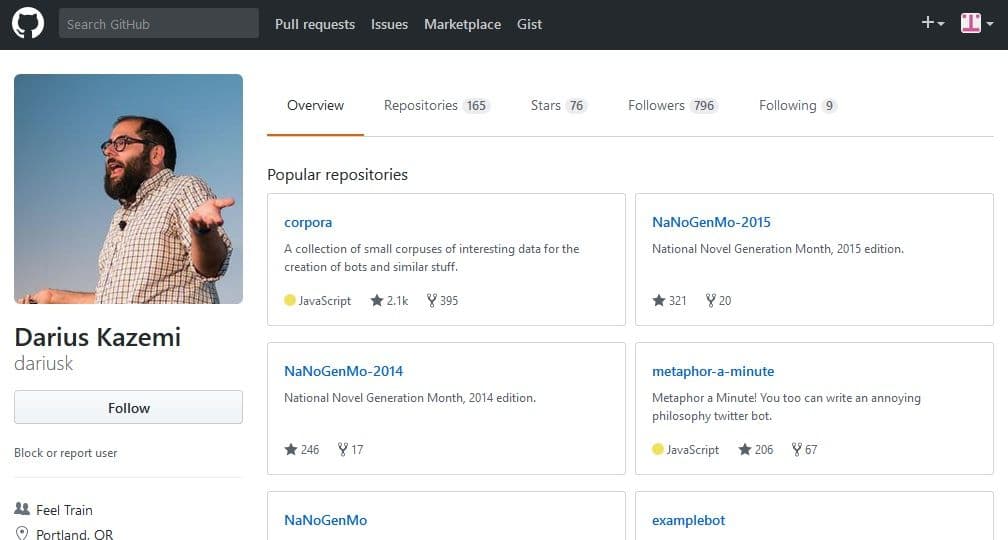Switch to the Repositories tab

point(436,105)
